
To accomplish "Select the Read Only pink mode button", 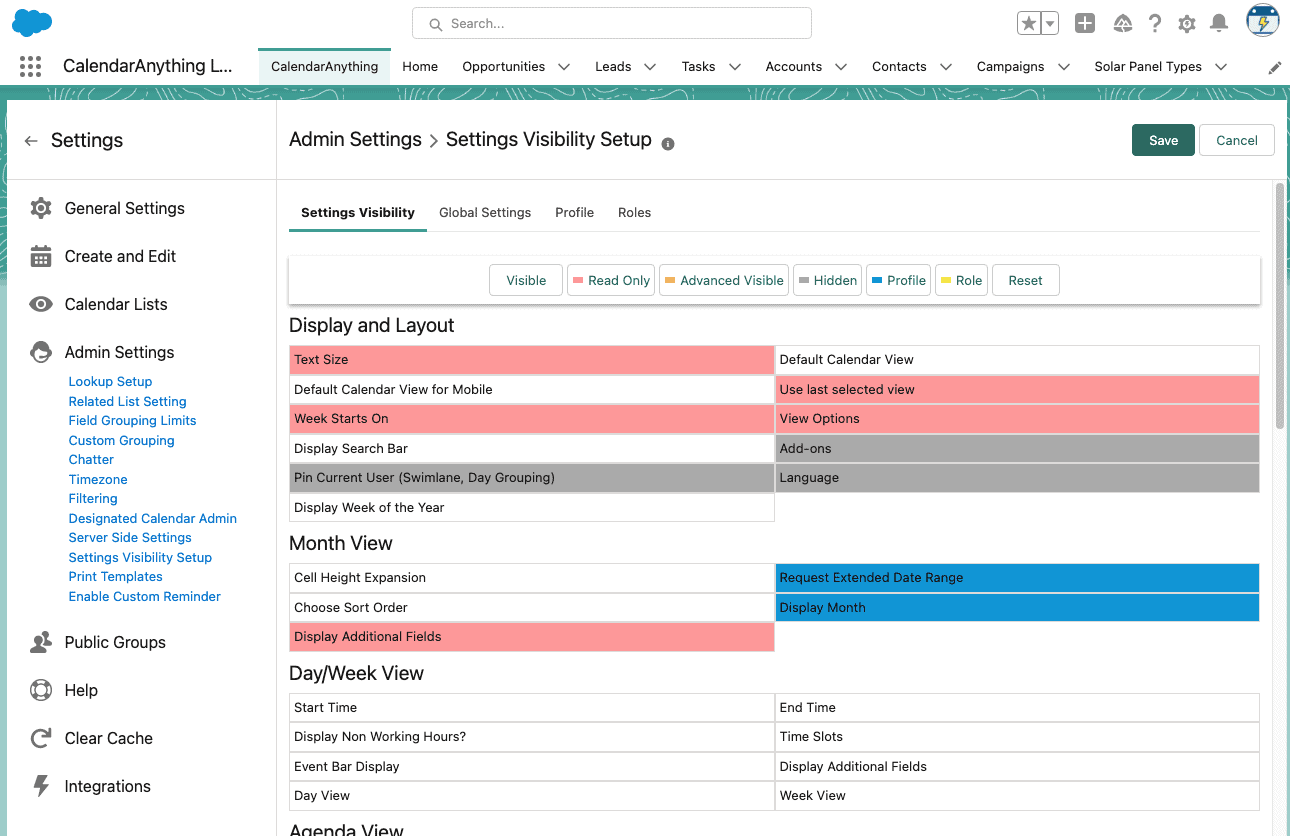I will click(611, 280).
